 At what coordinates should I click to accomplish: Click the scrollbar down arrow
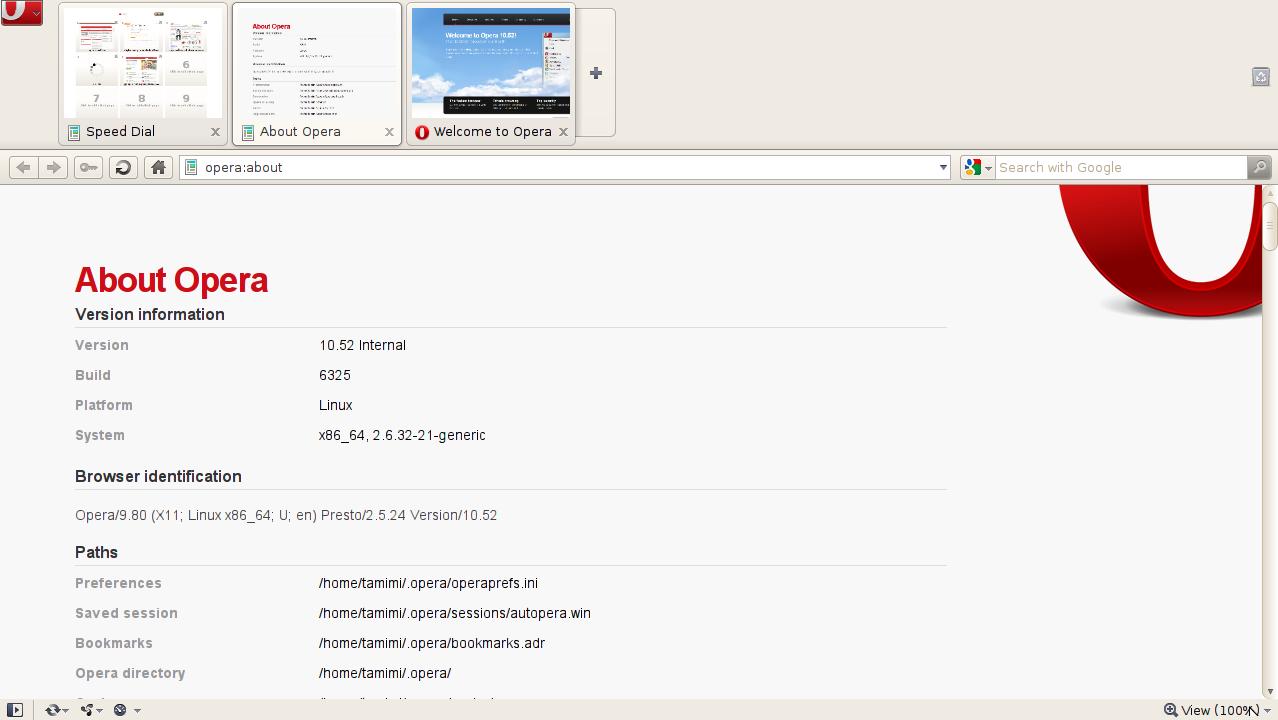point(1270,691)
